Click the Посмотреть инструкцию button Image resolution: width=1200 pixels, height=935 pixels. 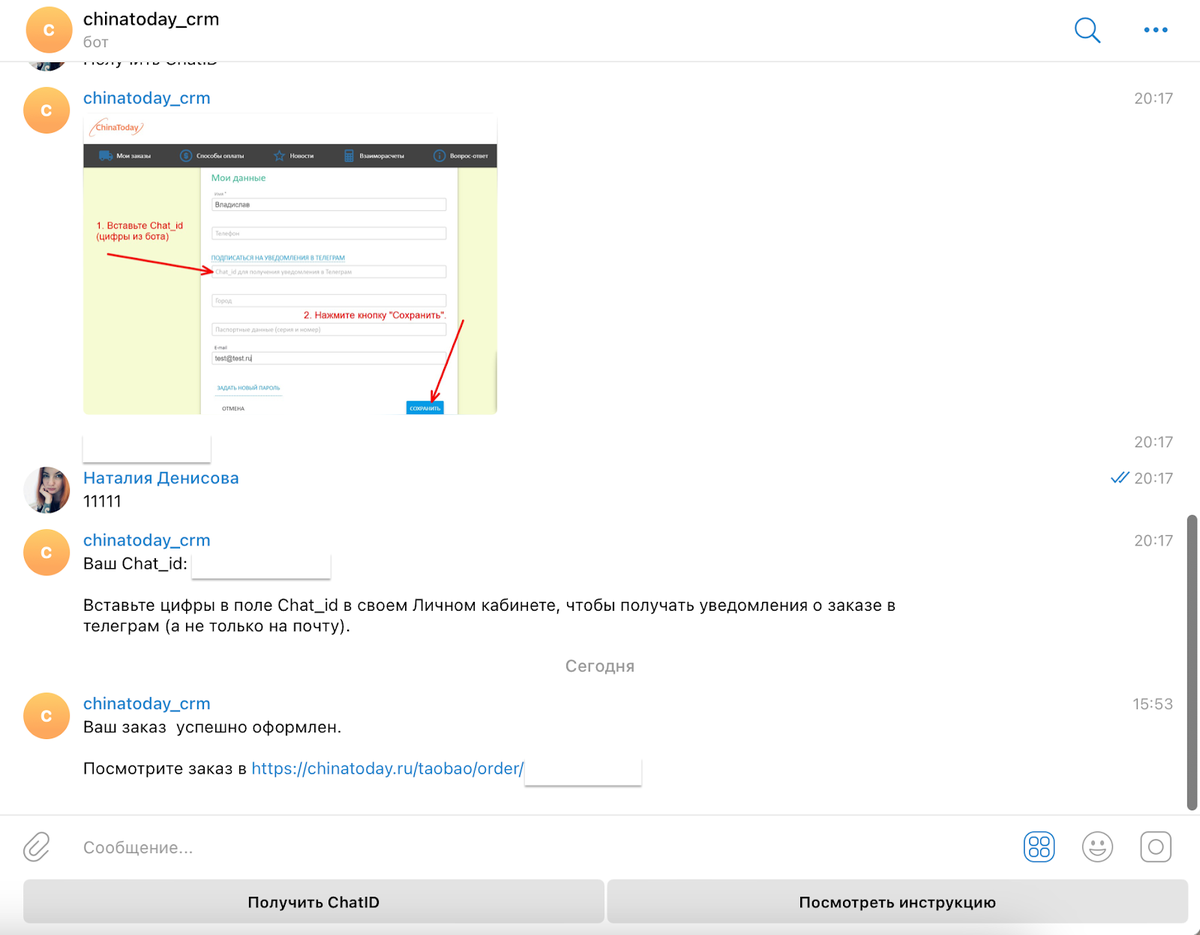tap(897, 902)
